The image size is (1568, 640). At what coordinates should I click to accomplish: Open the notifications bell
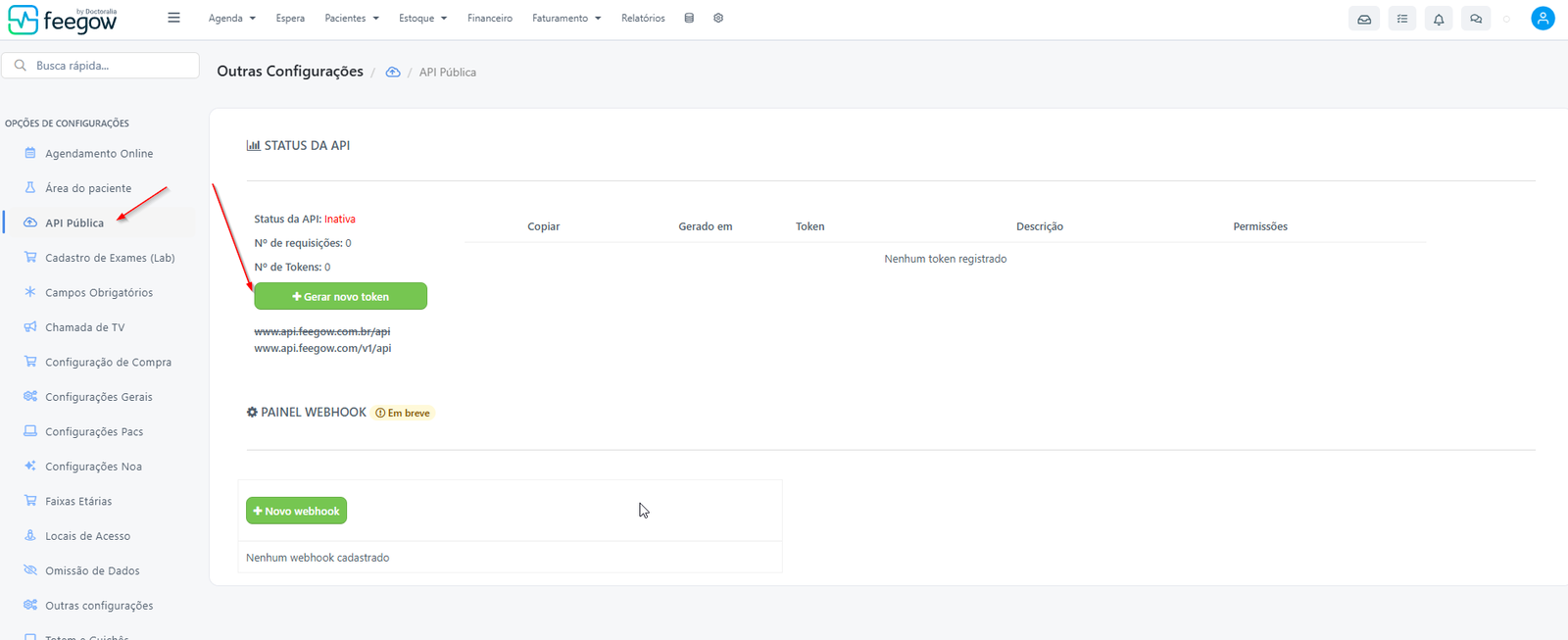click(x=1439, y=19)
